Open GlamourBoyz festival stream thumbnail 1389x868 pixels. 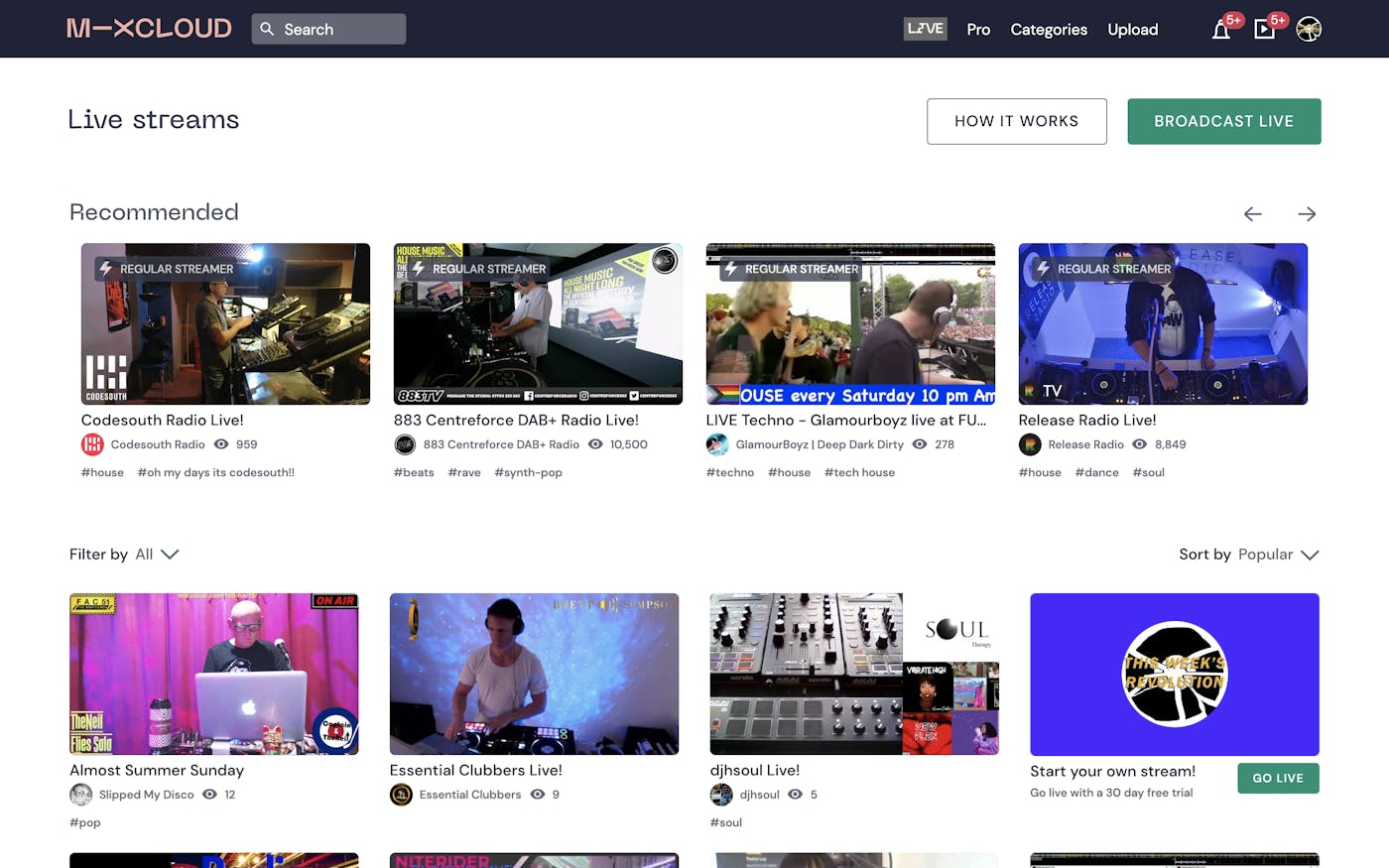point(850,323)
